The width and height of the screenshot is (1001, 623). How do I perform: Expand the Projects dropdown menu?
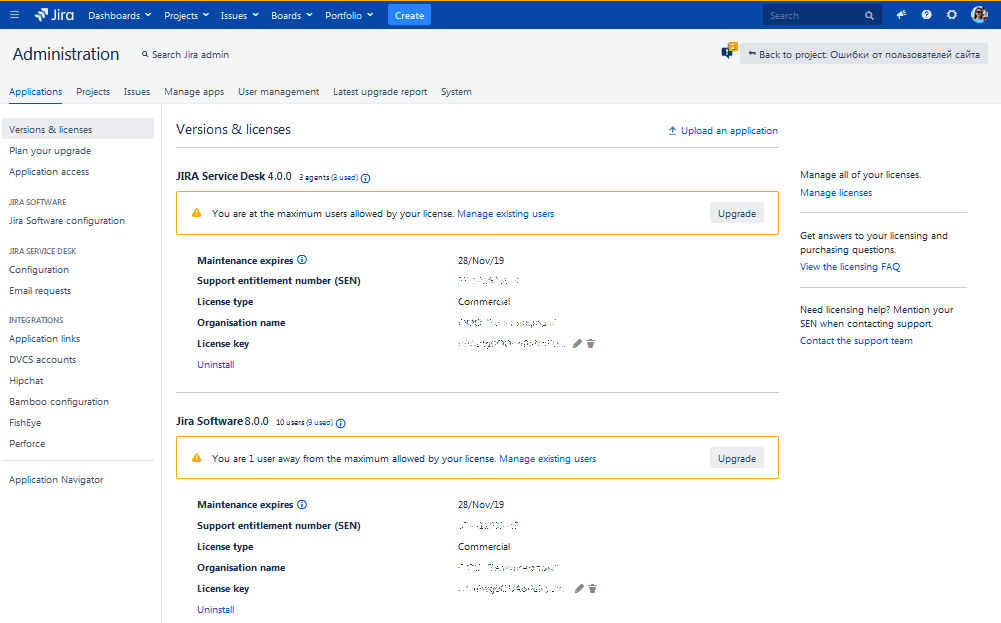(x=186, y=15)
